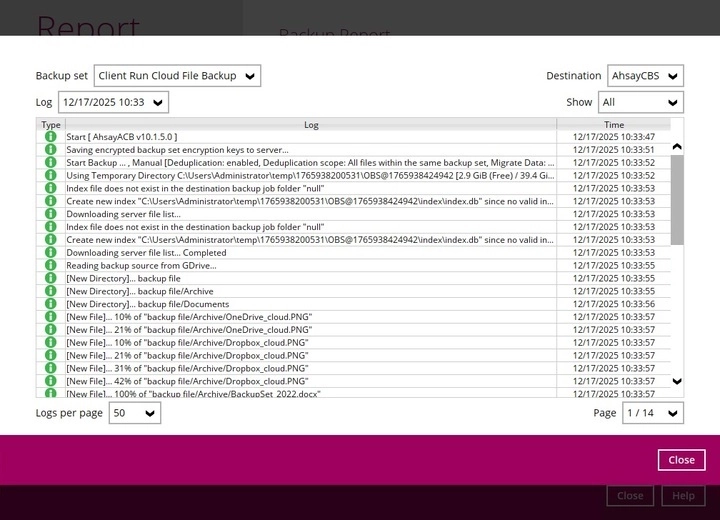Image resolution: width=720 pixels, height=520 pixels.
Task: Select log text '21% of "backup file/Archive/OneDrive_cloud.PNG"'
Action: pos(213,330)
